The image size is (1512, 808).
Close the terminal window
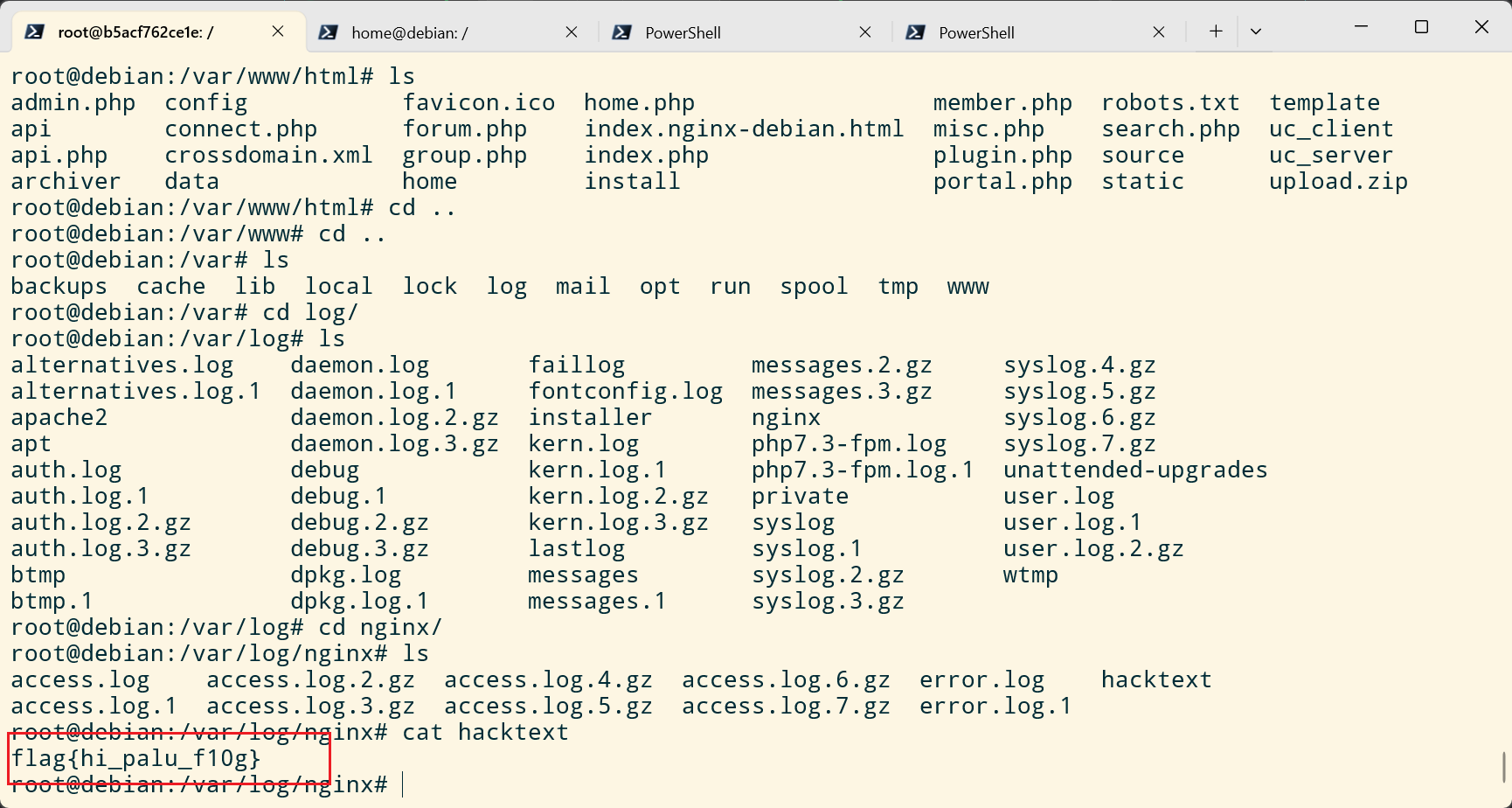1481,27
